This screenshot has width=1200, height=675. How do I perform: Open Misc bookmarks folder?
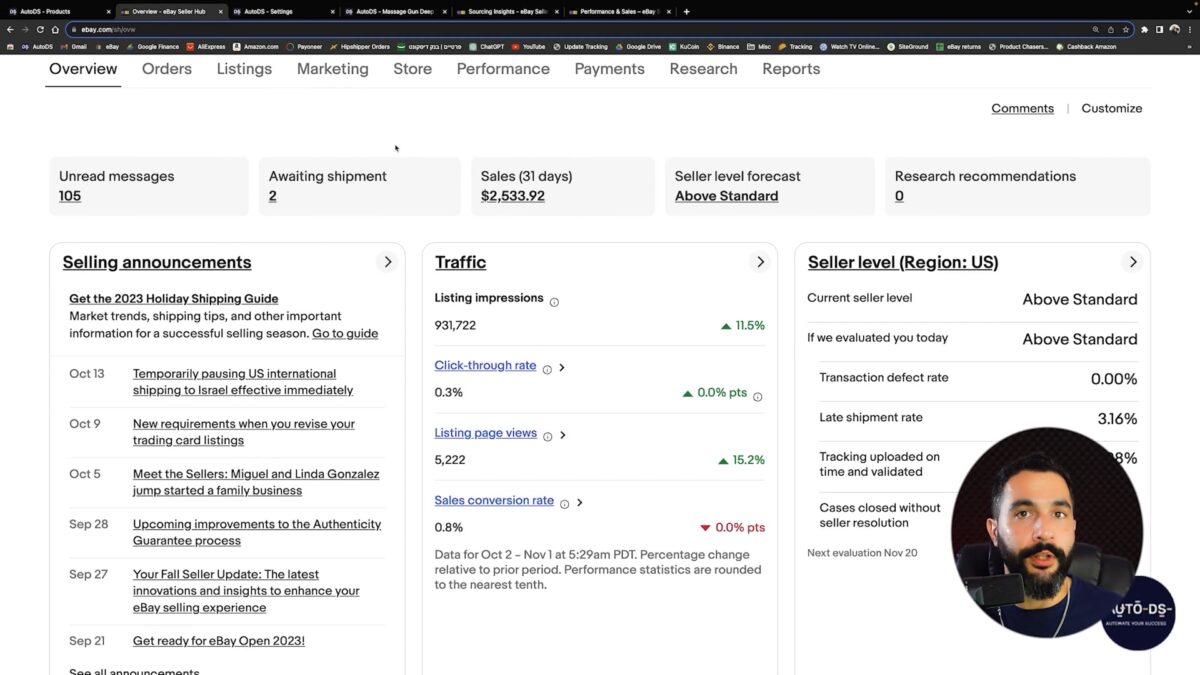click(x=760, y=47)
